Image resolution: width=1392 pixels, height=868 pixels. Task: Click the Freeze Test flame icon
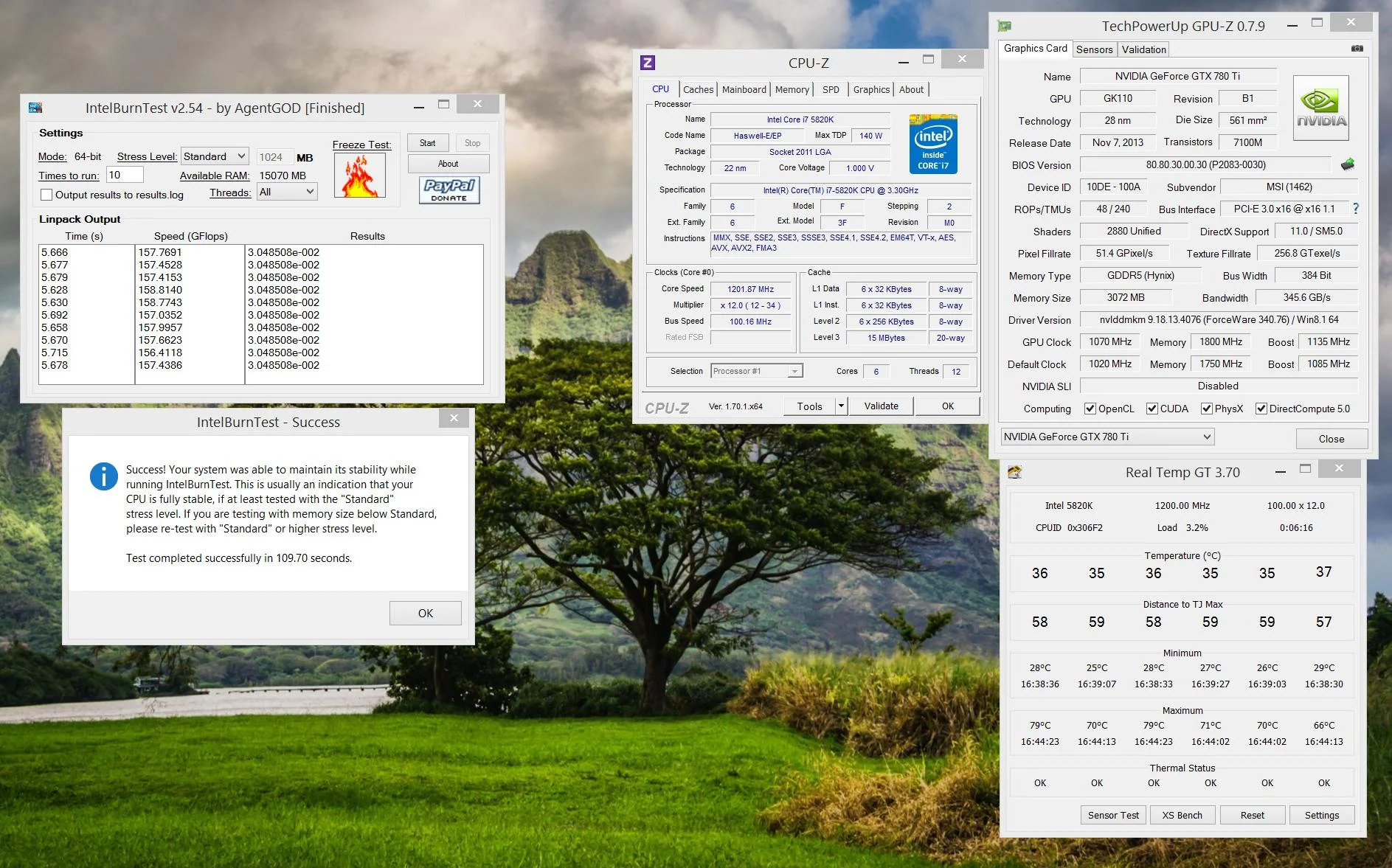click(x=360, y=176)
